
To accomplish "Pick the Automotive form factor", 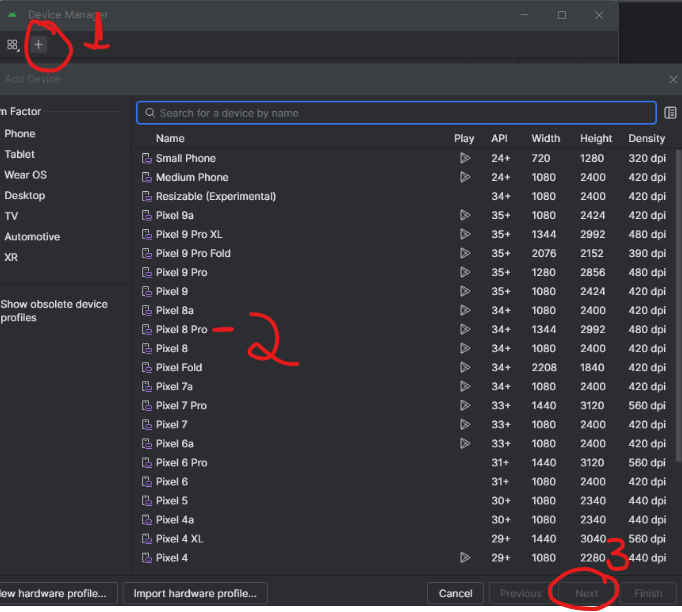I will pos(31,237).
